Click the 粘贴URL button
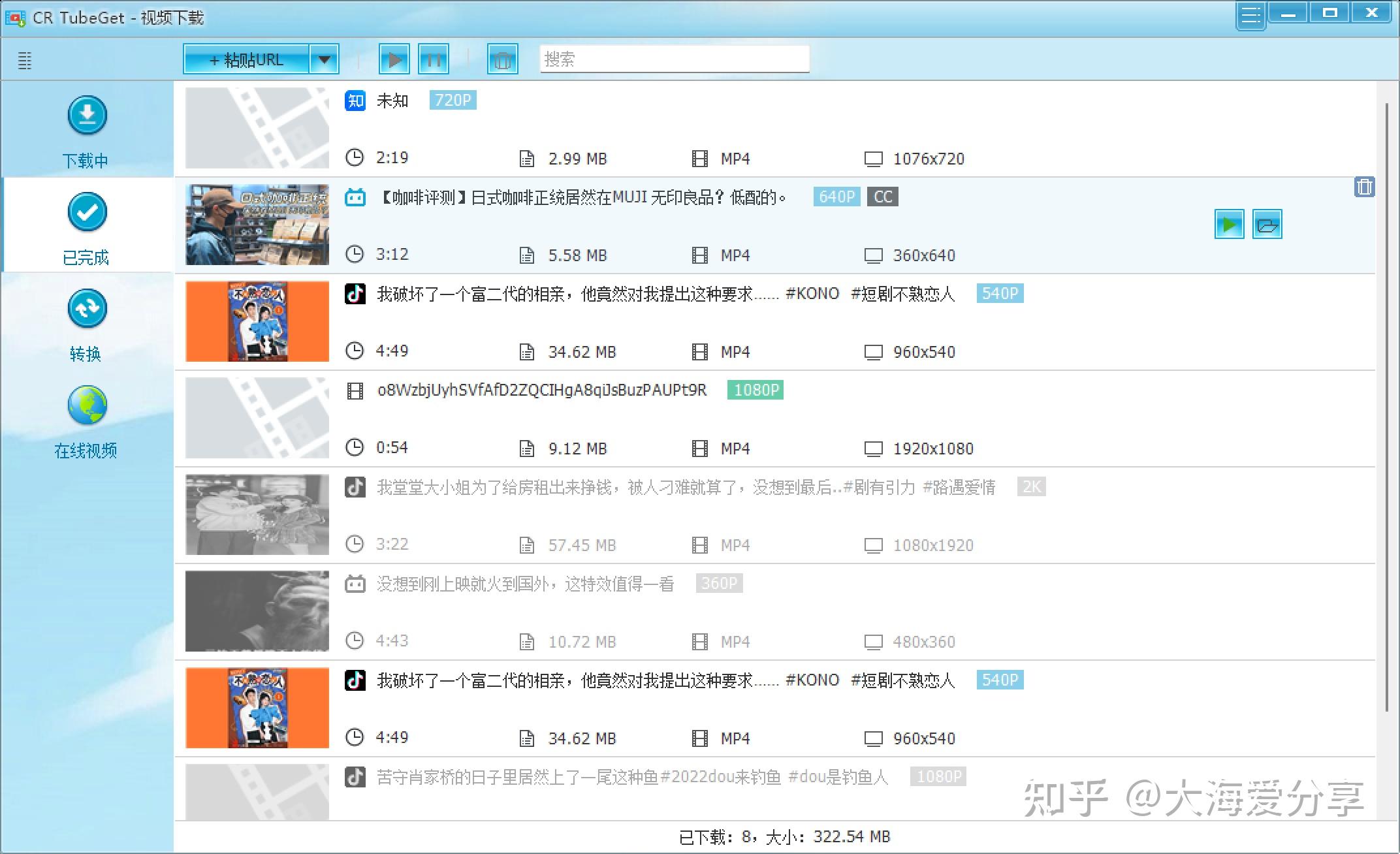Viewport: 1400px width, 854px height. pyautogui.click(x=246, y=60)
